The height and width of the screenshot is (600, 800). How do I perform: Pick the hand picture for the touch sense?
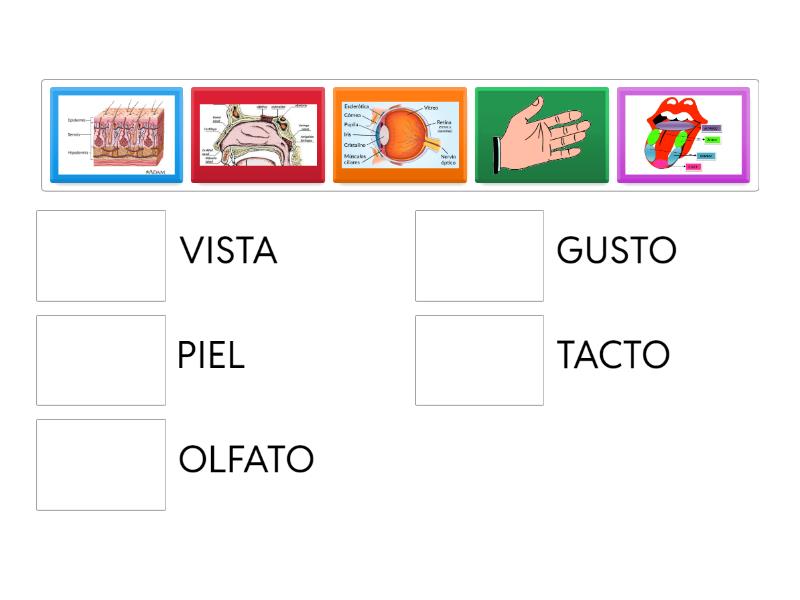(542, 135)
